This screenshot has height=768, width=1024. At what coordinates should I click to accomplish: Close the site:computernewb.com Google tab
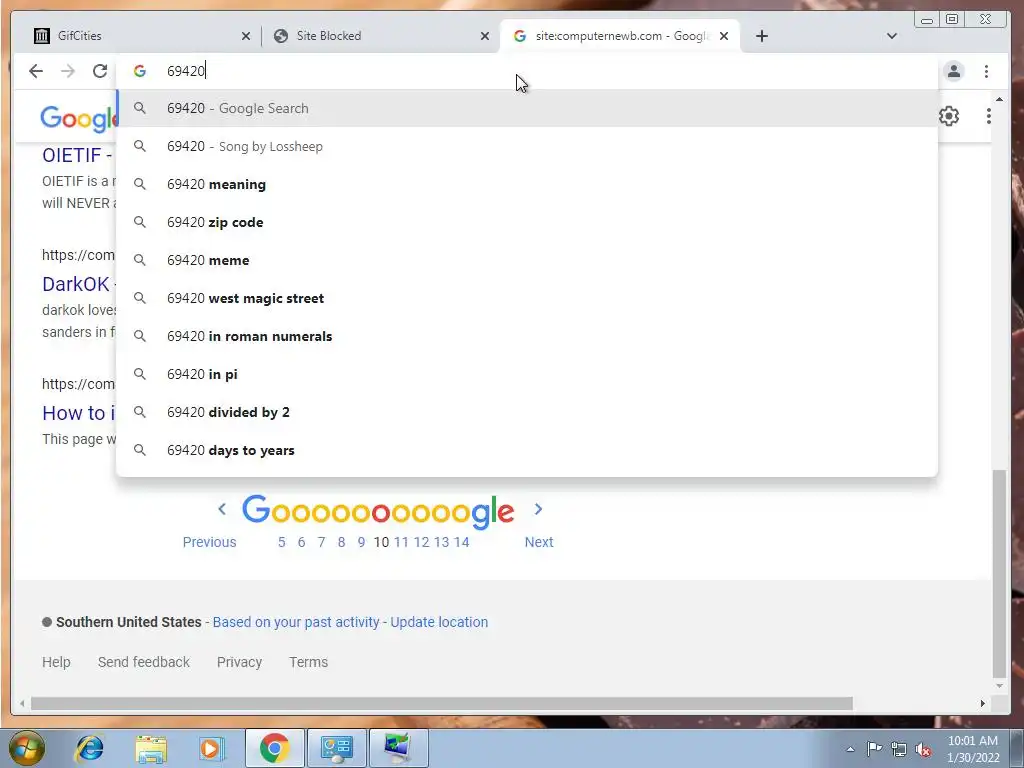(x=724, y=36)
